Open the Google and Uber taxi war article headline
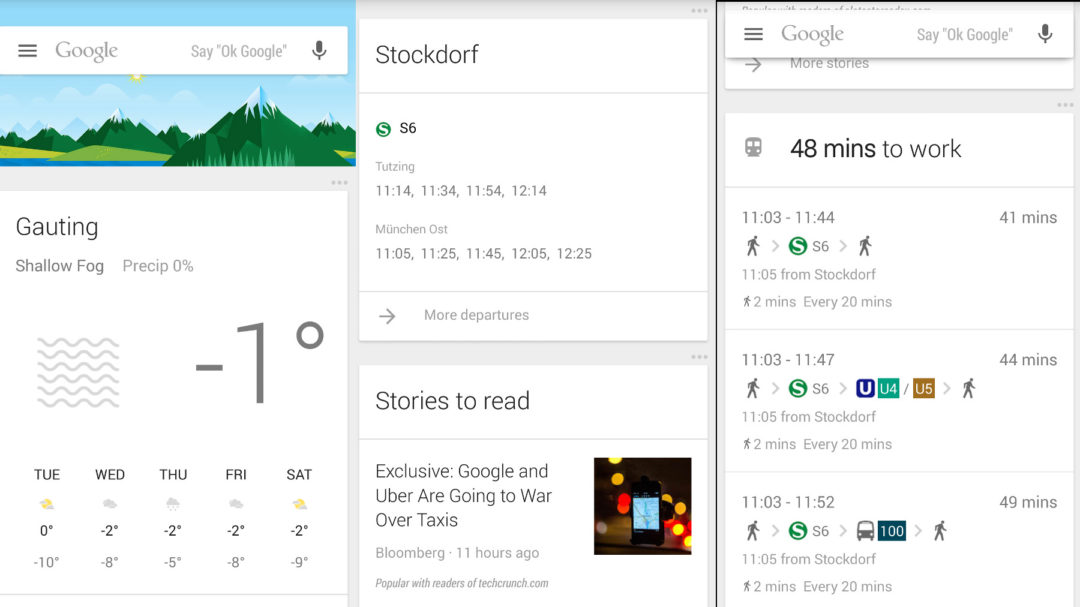 pyautogui.click(x=464, y=495)
